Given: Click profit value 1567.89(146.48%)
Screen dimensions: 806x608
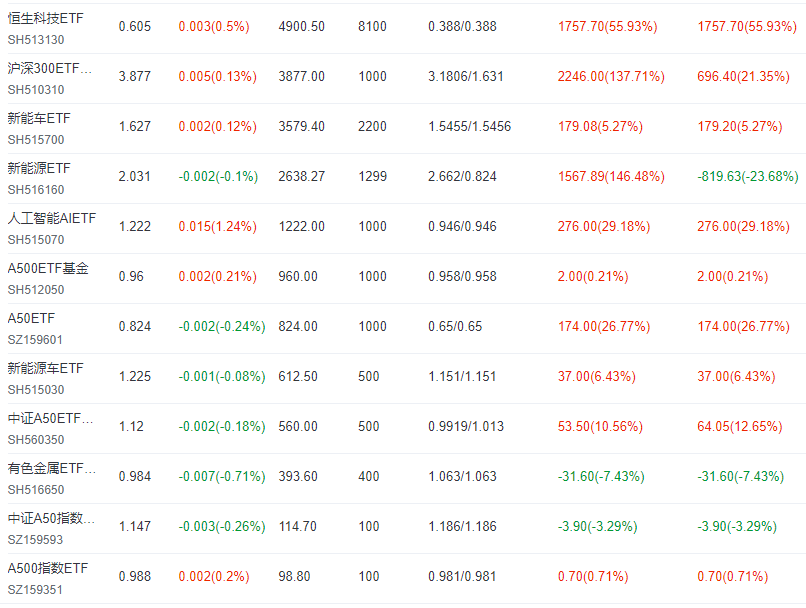Looking at the screenshot, I should pos(611,176).
